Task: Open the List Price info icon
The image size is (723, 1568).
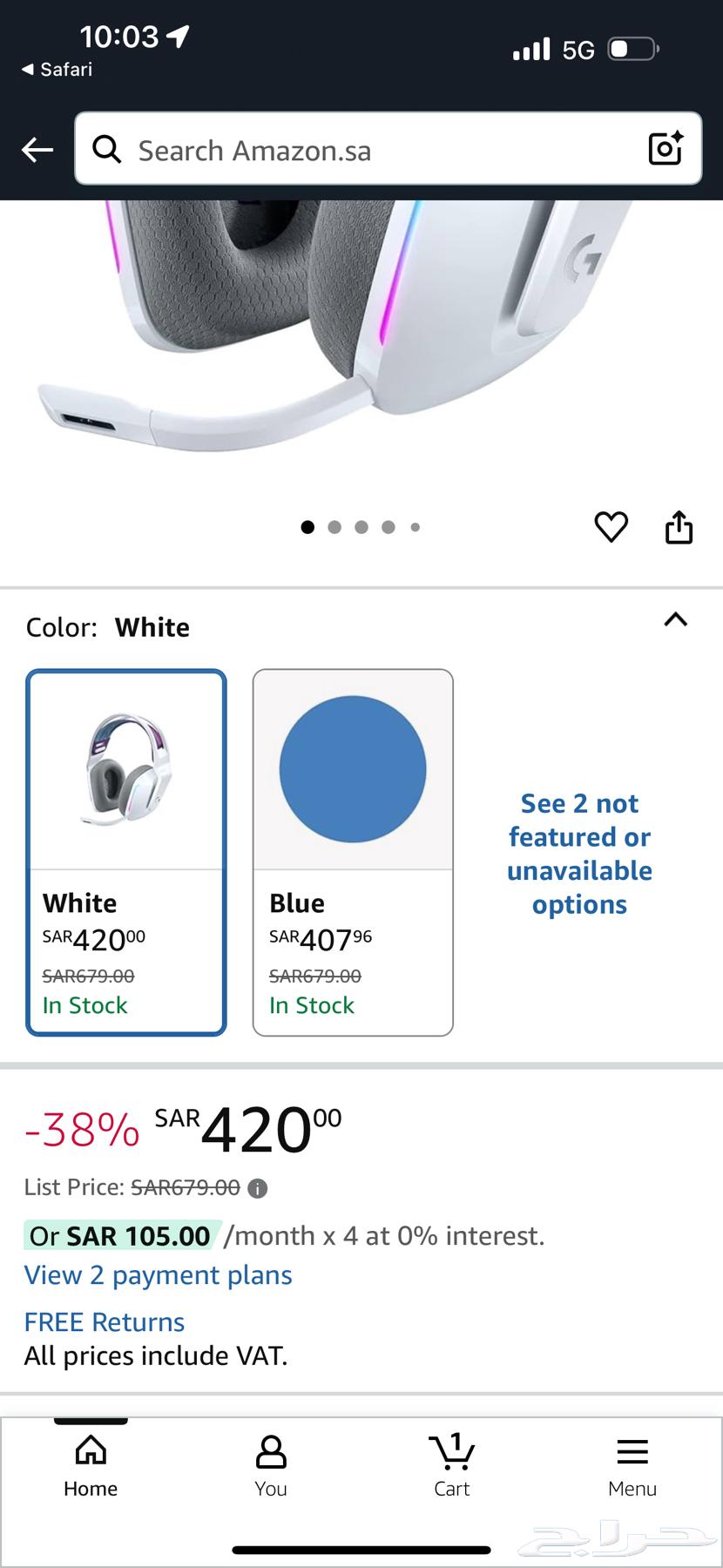Action: click(x=258, y=1188)
